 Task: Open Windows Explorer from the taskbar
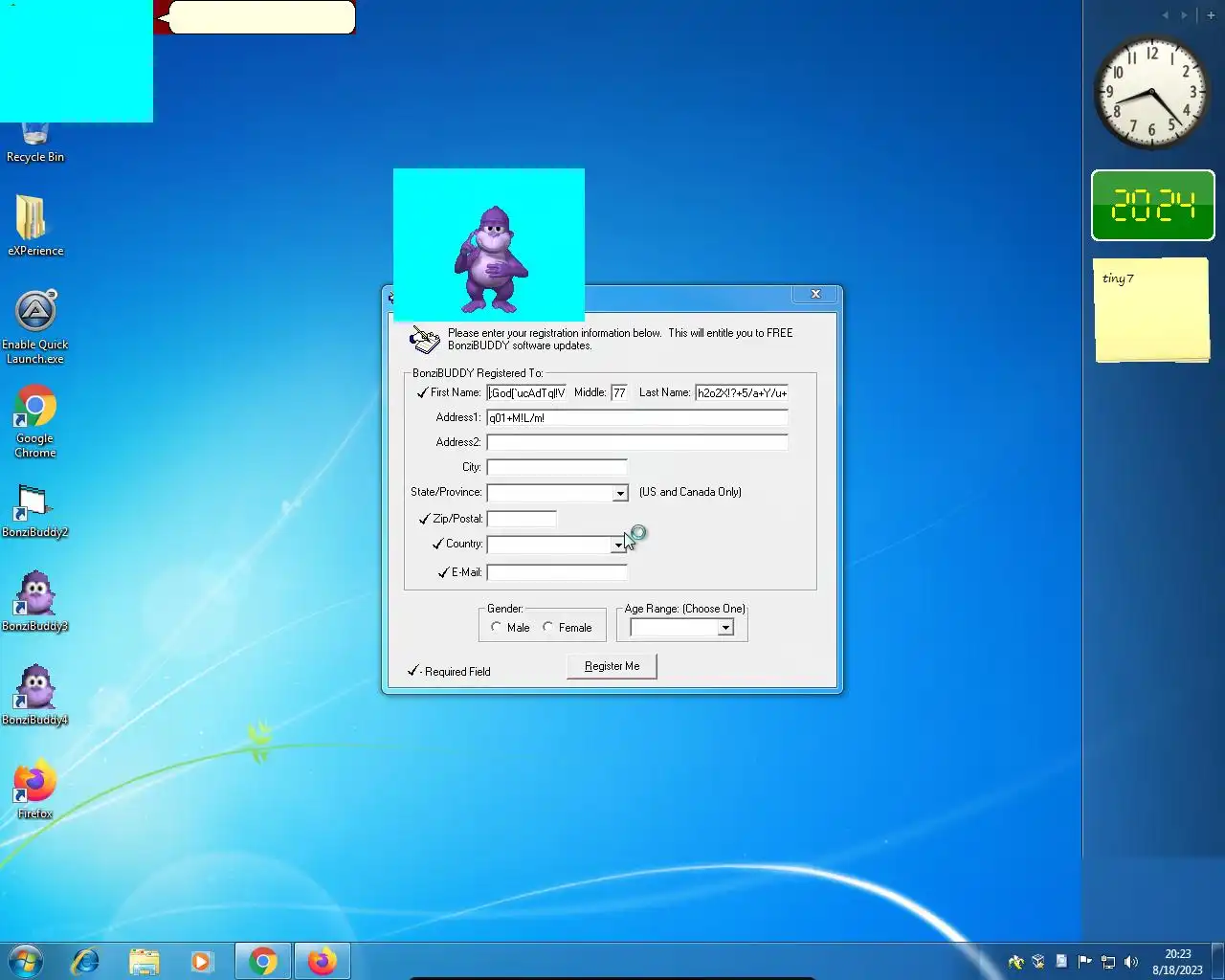click(x=144, y=961)
